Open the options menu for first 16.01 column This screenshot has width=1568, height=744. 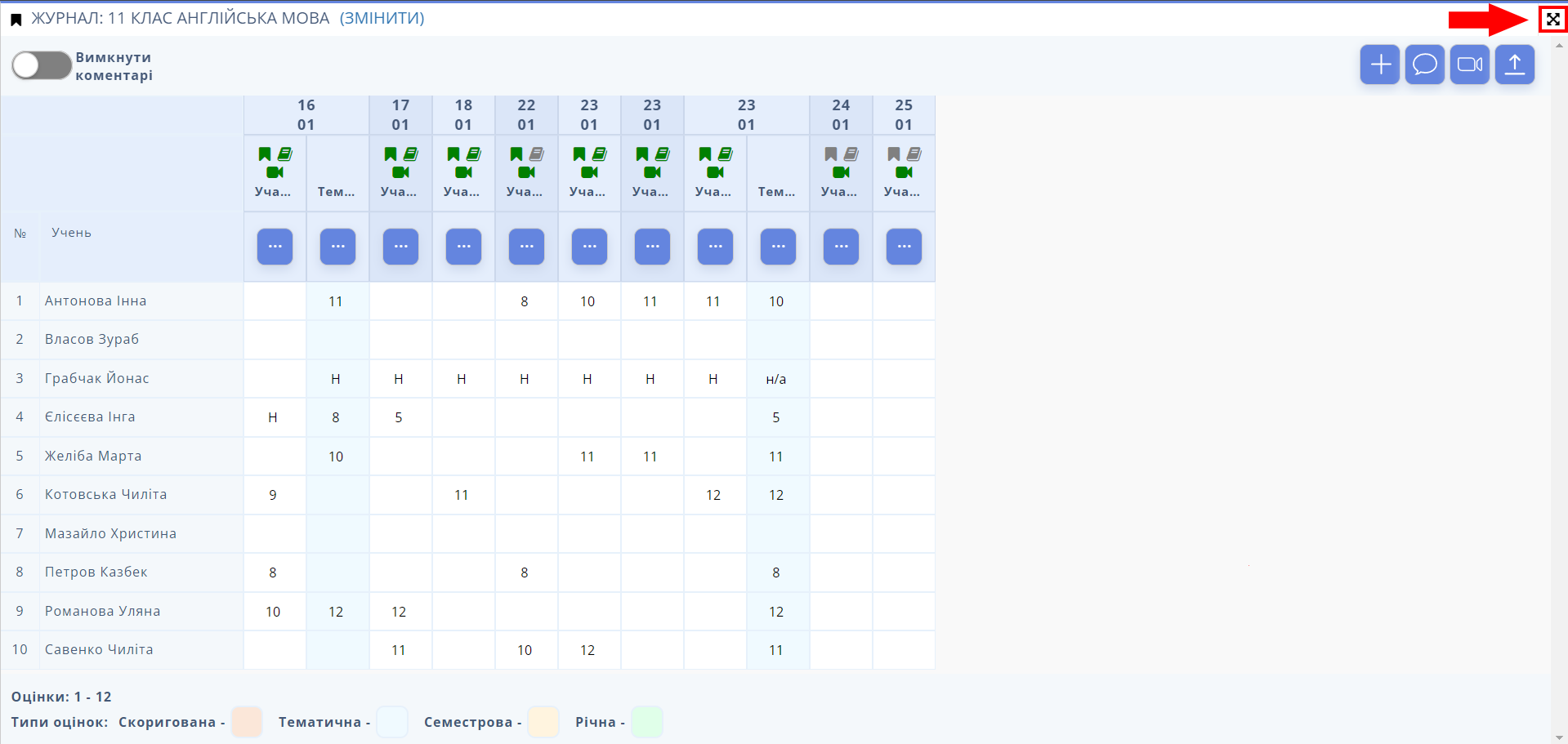[275, 247]
